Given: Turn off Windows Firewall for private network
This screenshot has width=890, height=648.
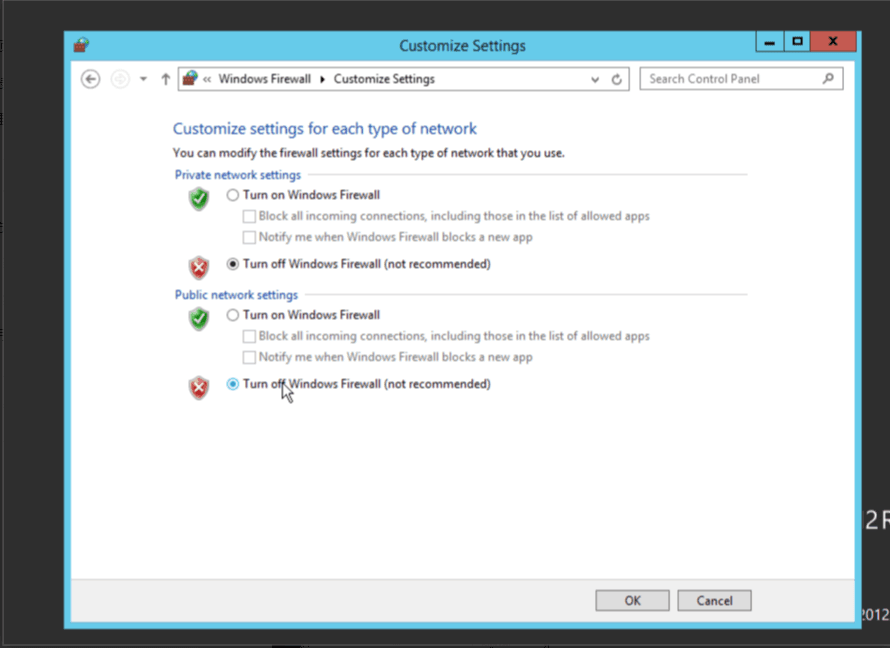Looking at the screenshot, I should tap(233, 264).
